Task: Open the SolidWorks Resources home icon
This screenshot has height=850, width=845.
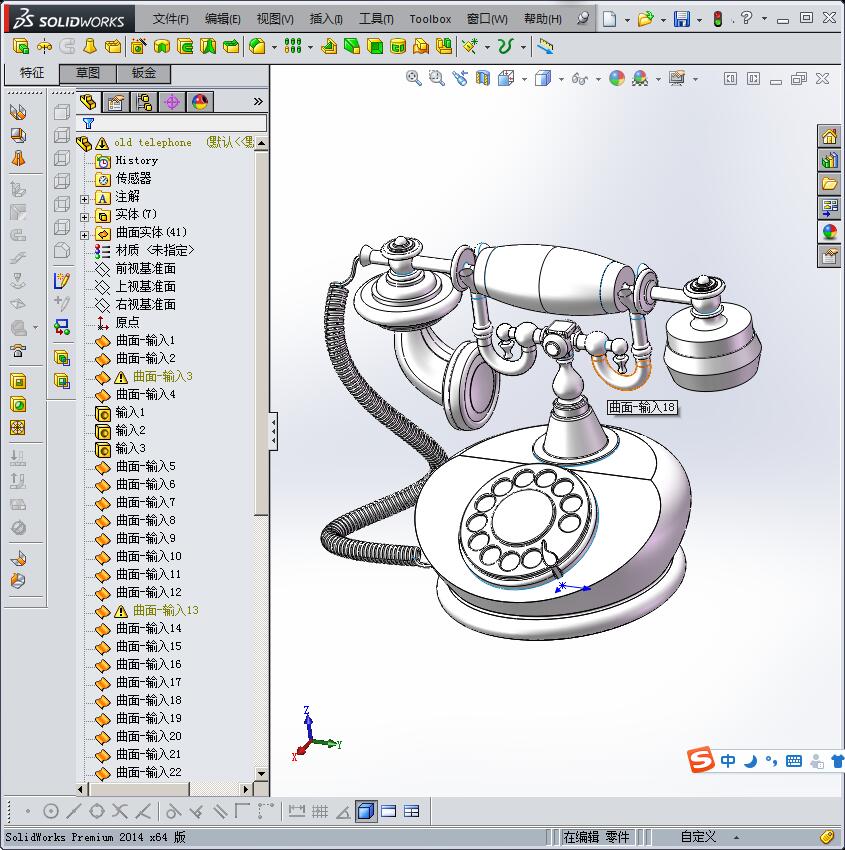Action: tap(829, 136)
